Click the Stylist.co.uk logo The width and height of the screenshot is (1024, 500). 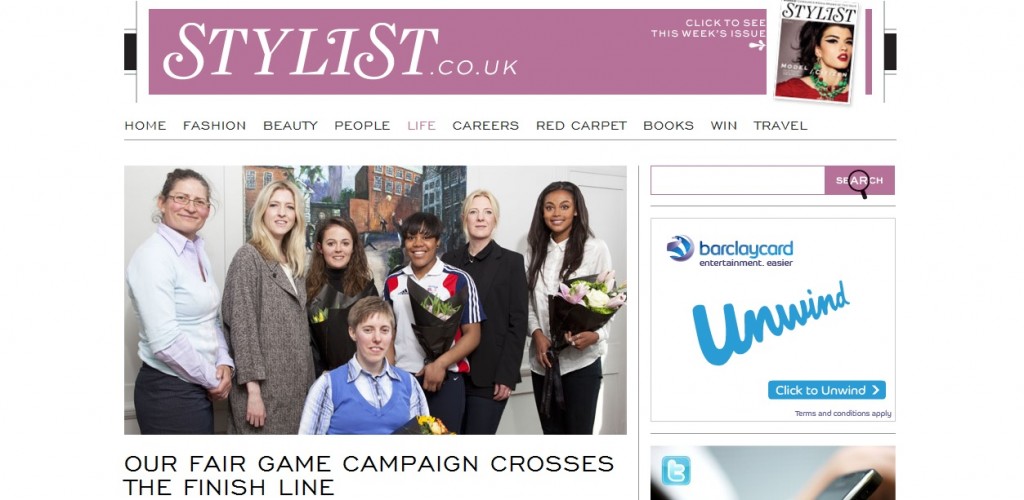tap(340, 52)
